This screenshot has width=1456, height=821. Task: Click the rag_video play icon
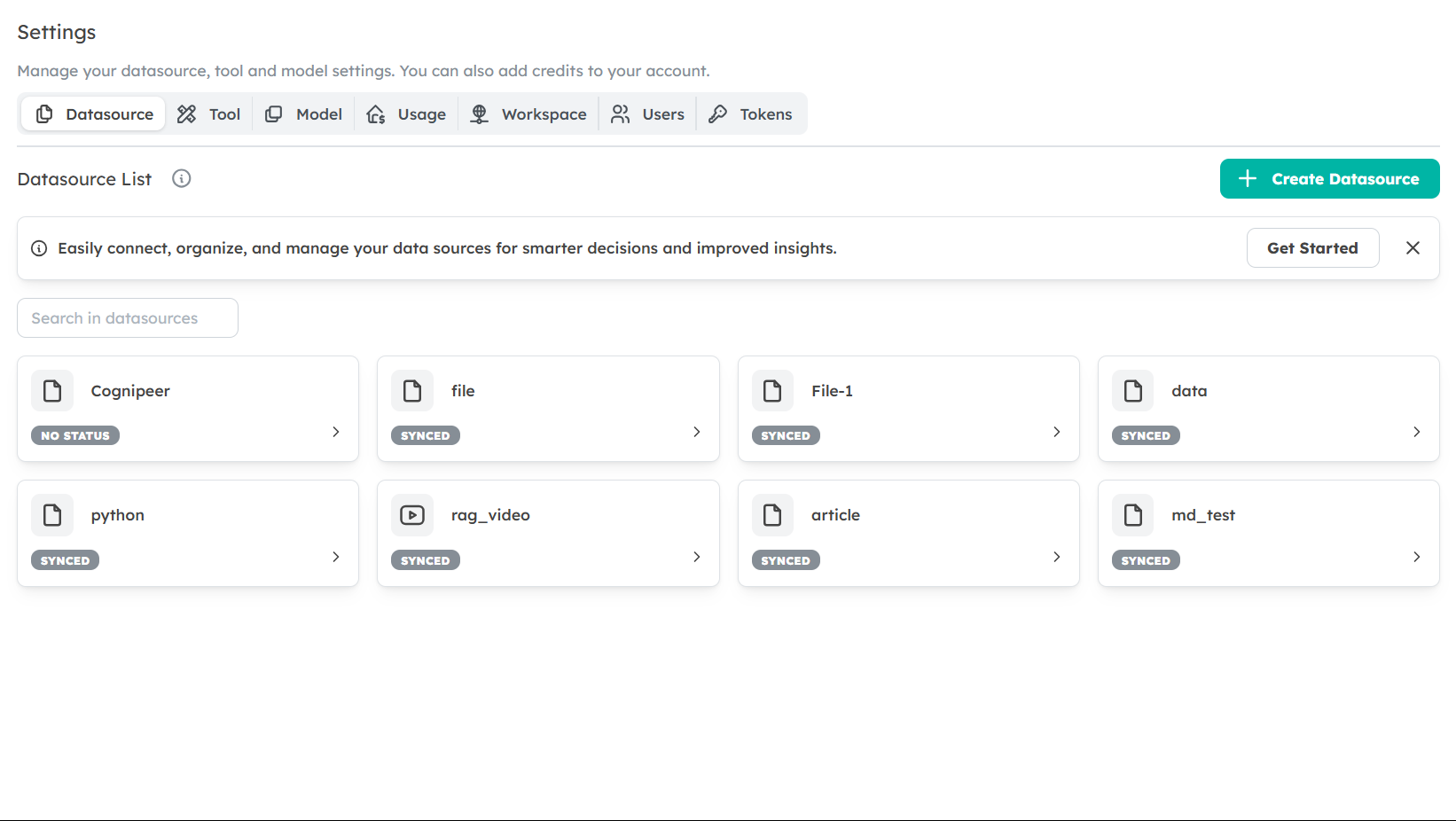click(412, 515)
